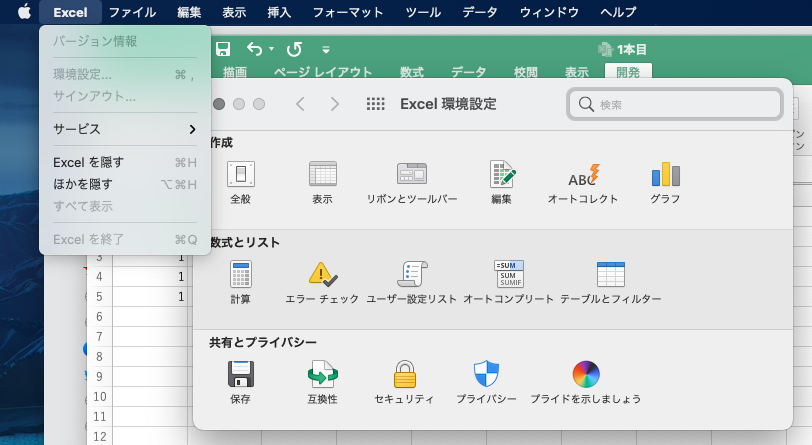This screenshot has height=445, width=812.
Task: Open the データ menu in menu bar
Action: (480, 12)
